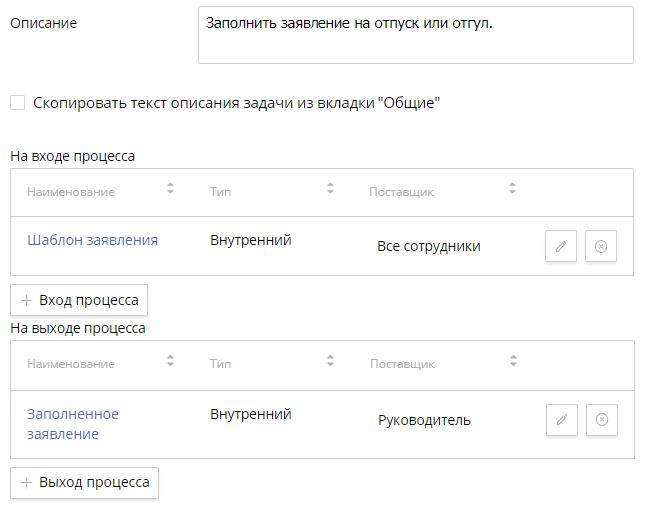Select Руководитель supplier cell

(424, 420)
